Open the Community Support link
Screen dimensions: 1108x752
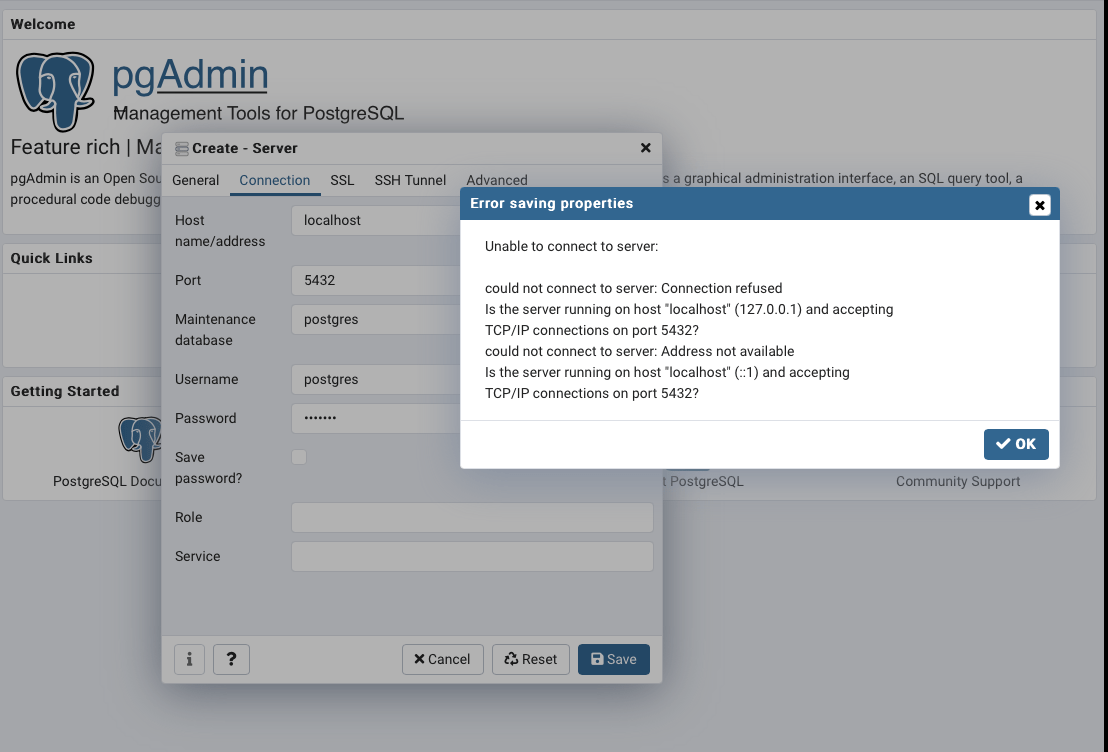[x=957, y=481]
